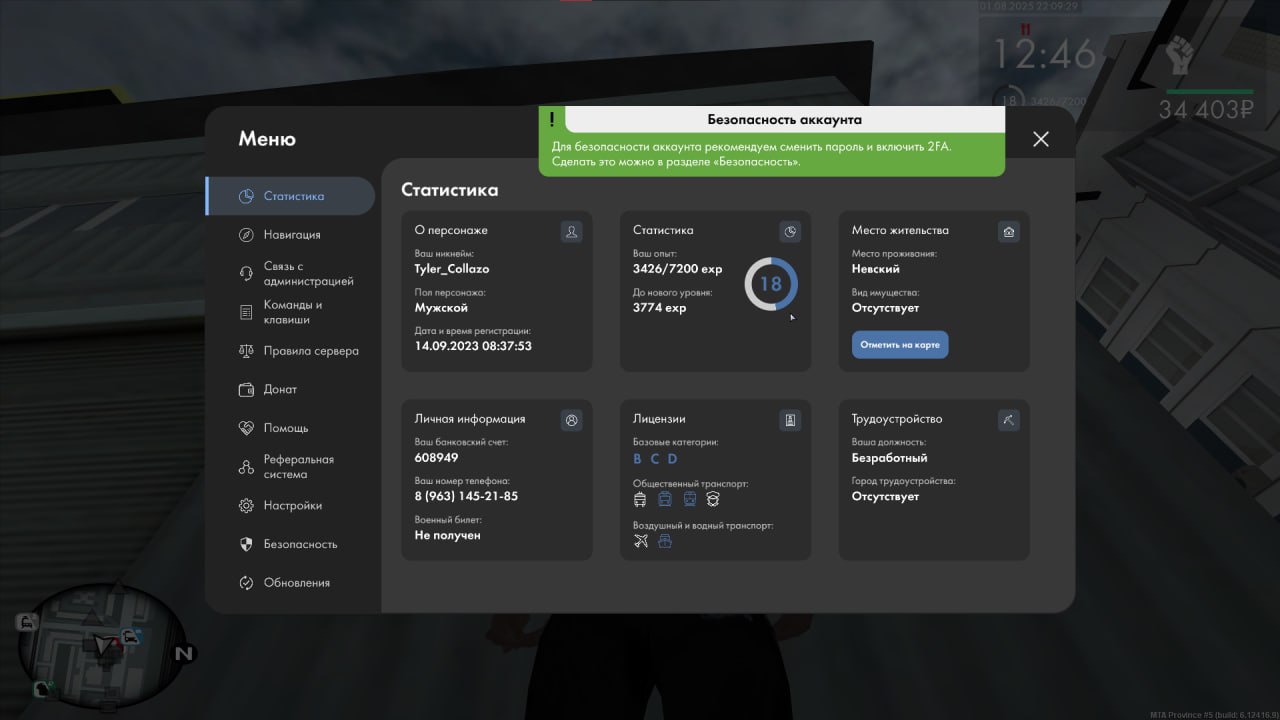Screen dimensions: 1280x720
Task: Click the wallet icon beside Донат
Action: pyautogui.click(x=246, y=390)
